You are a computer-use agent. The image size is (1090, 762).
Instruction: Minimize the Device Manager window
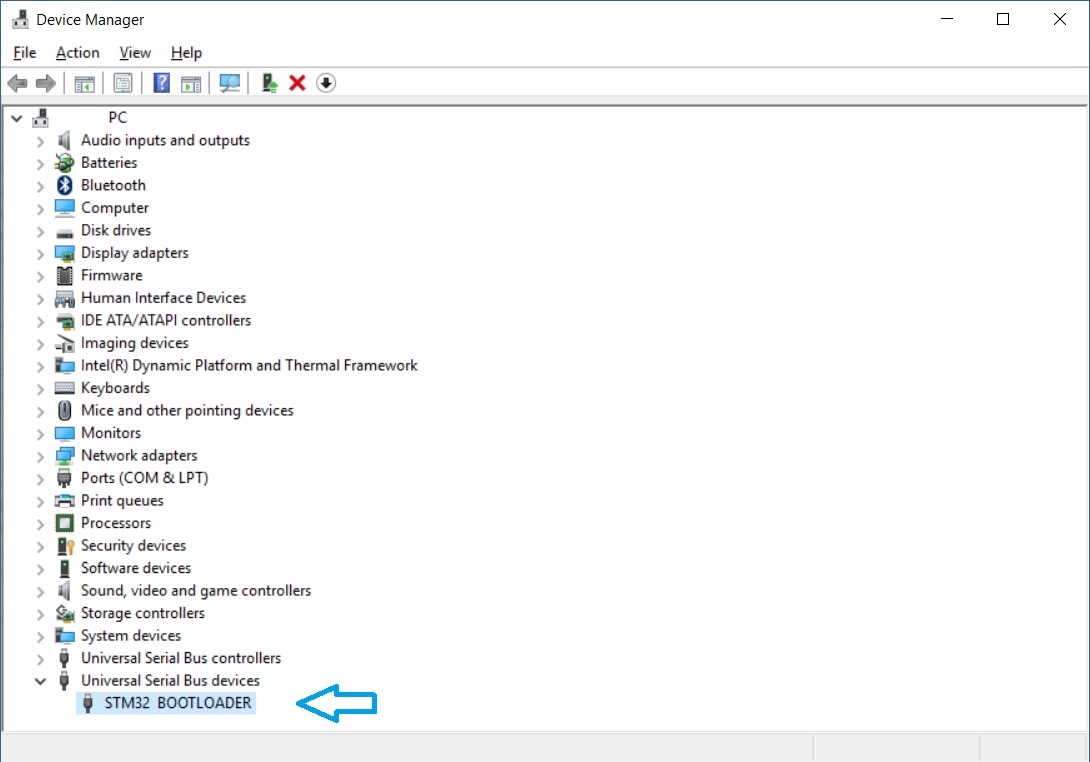coord(947,19)
